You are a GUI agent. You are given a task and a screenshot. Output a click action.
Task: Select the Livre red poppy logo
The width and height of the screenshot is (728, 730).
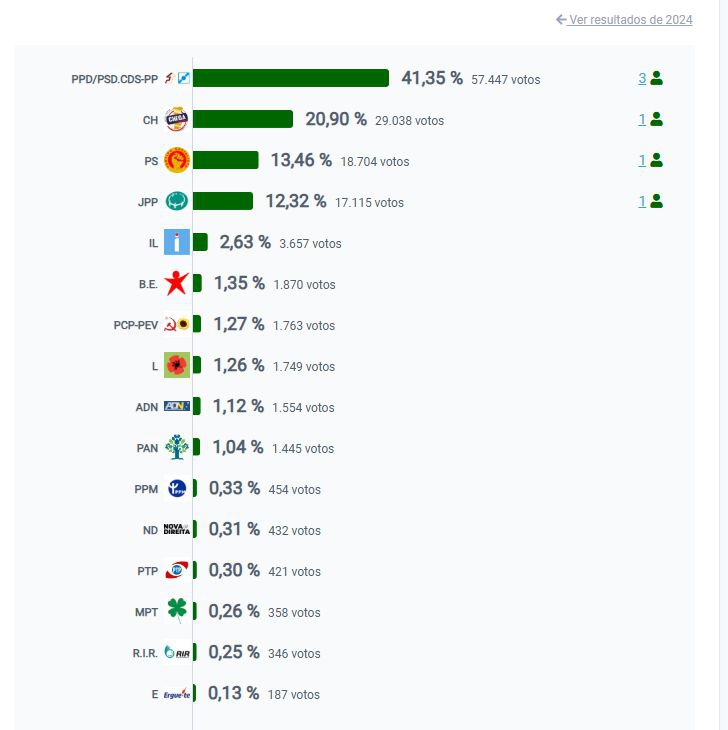(177, 366)
